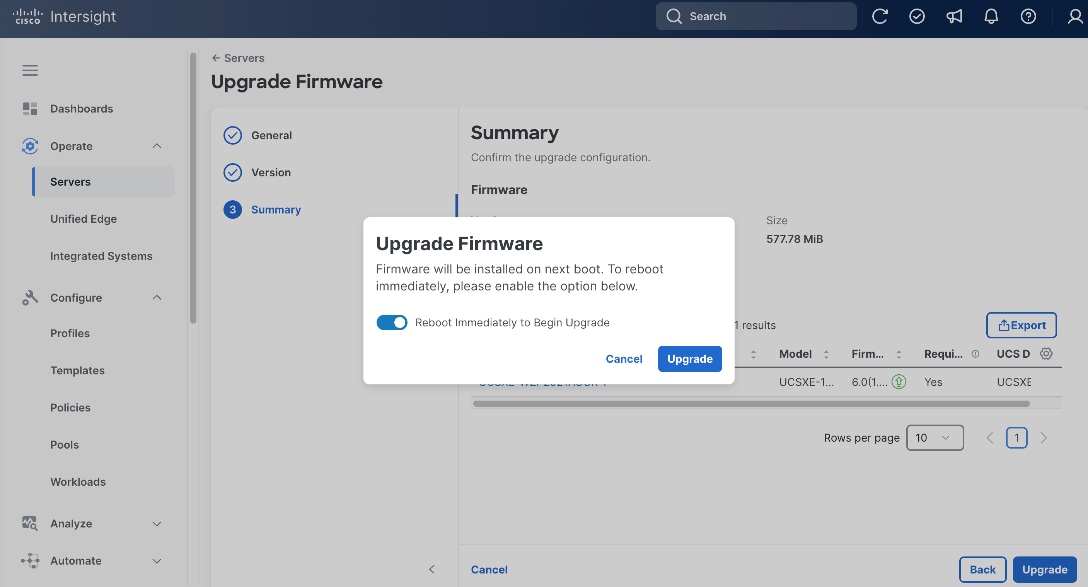Click the Cisco Intersight logo
Image resolution: width=1088 pixels, height=587 pixels.
pos(64,17)
